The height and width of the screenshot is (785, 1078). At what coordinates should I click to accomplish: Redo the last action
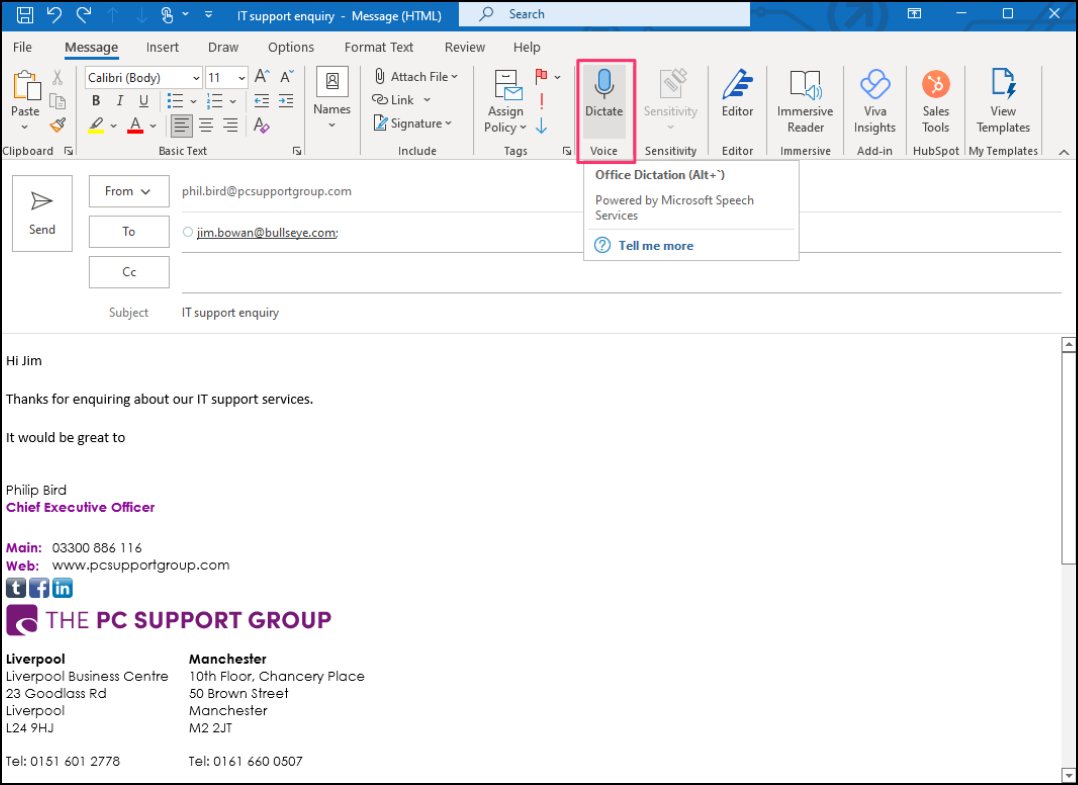click(x=83, y=14)
